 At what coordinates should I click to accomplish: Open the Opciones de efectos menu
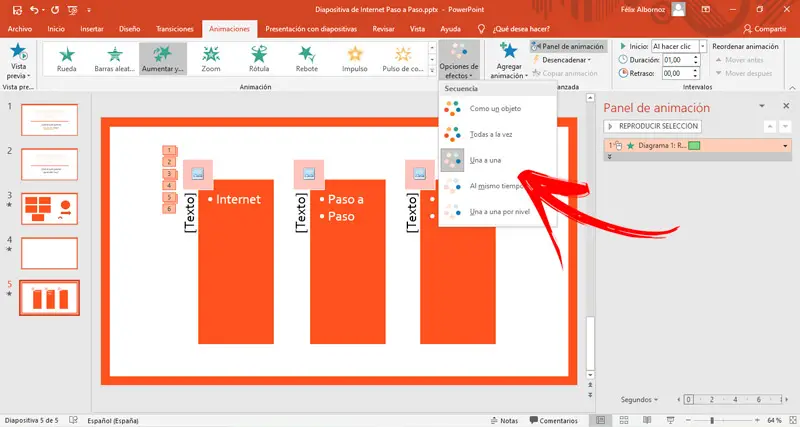459,60
